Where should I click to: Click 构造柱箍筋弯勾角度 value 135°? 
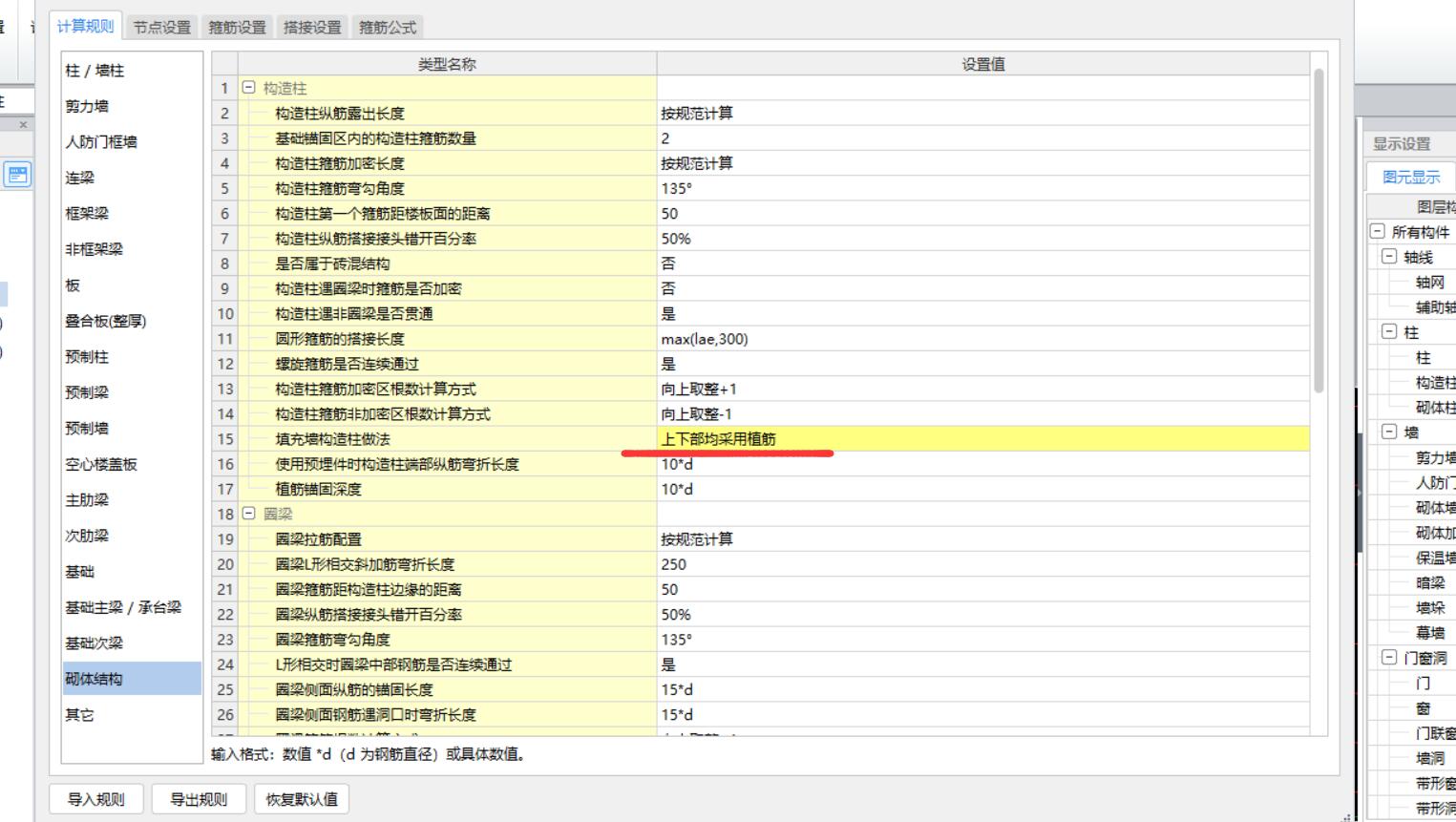coord(983,189)
